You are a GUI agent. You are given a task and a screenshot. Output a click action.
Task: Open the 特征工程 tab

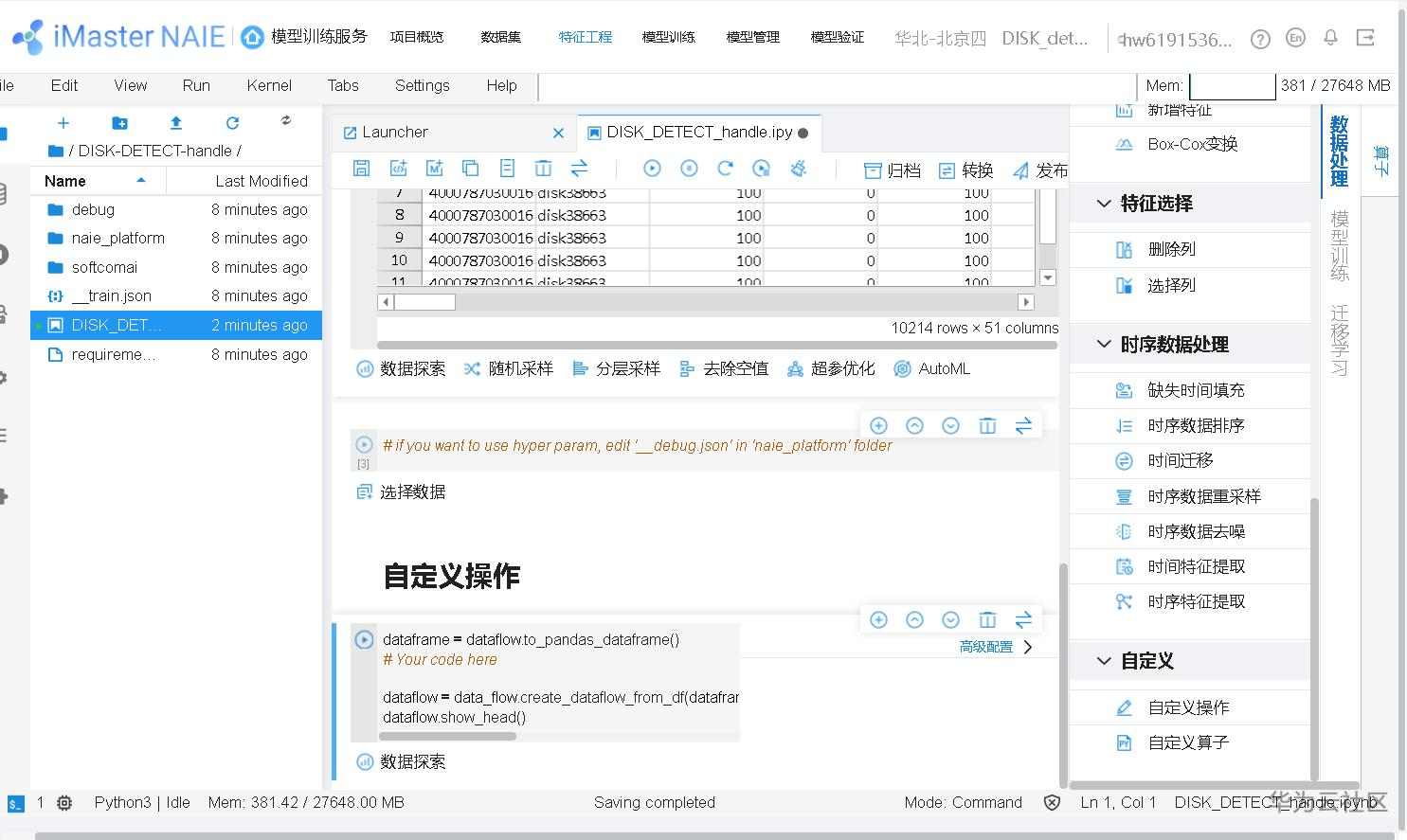[585, 37]
